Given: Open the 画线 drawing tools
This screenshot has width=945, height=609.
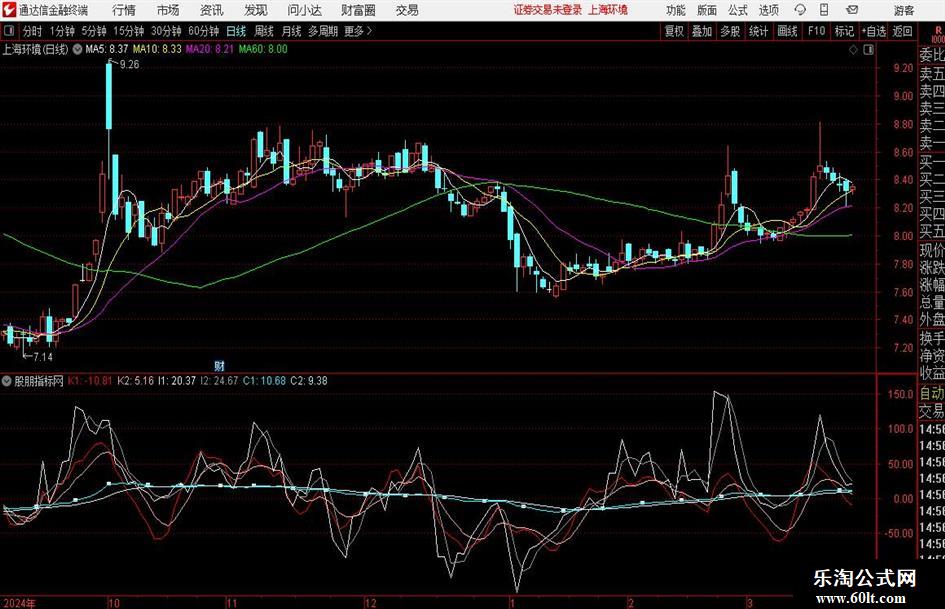Looking at the screenshot, I should pos(787,31).
